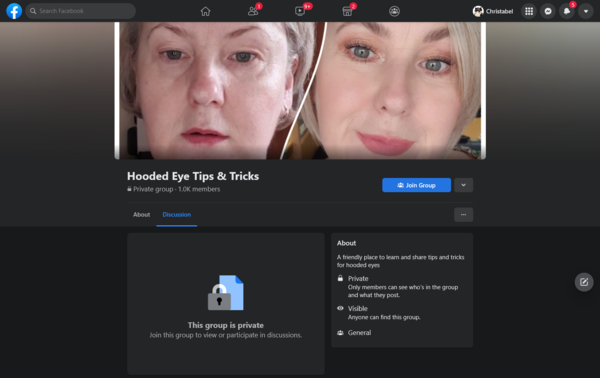This screenshot has height=378, width=600.
Task: Click the Join Group button
Action: pyautogui.click(x=416, y=185)
